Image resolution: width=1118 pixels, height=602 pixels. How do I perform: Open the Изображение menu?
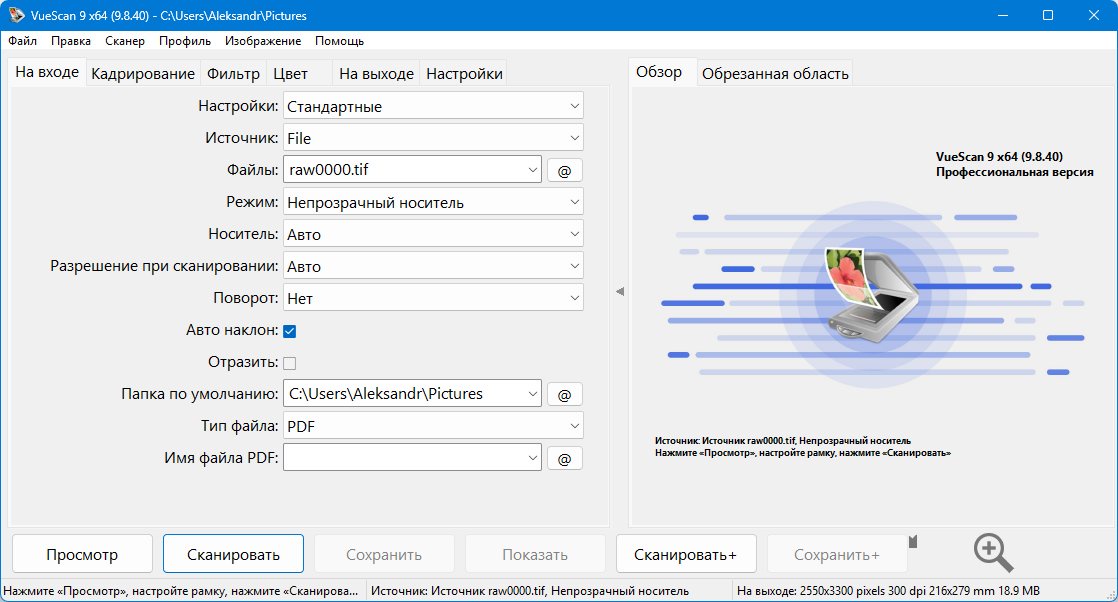click(262, 41)
